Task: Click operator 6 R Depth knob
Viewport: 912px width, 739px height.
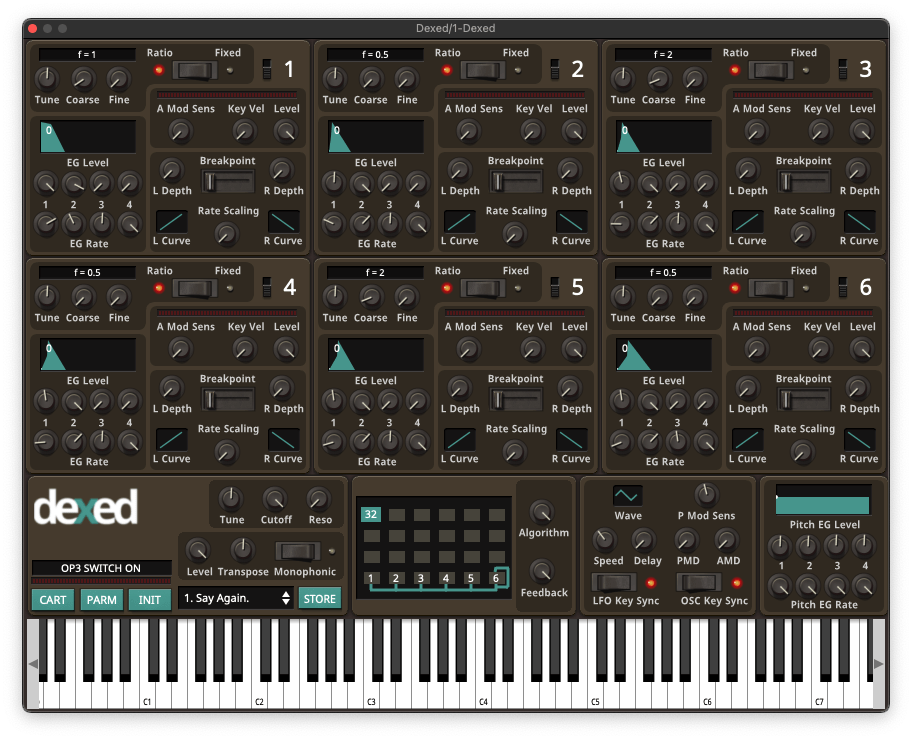Action: click(x=857, y=388)
